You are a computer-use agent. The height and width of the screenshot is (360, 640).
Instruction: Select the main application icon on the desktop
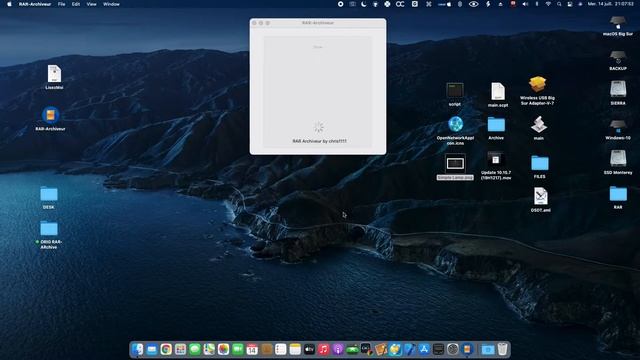tap(539, 124)
